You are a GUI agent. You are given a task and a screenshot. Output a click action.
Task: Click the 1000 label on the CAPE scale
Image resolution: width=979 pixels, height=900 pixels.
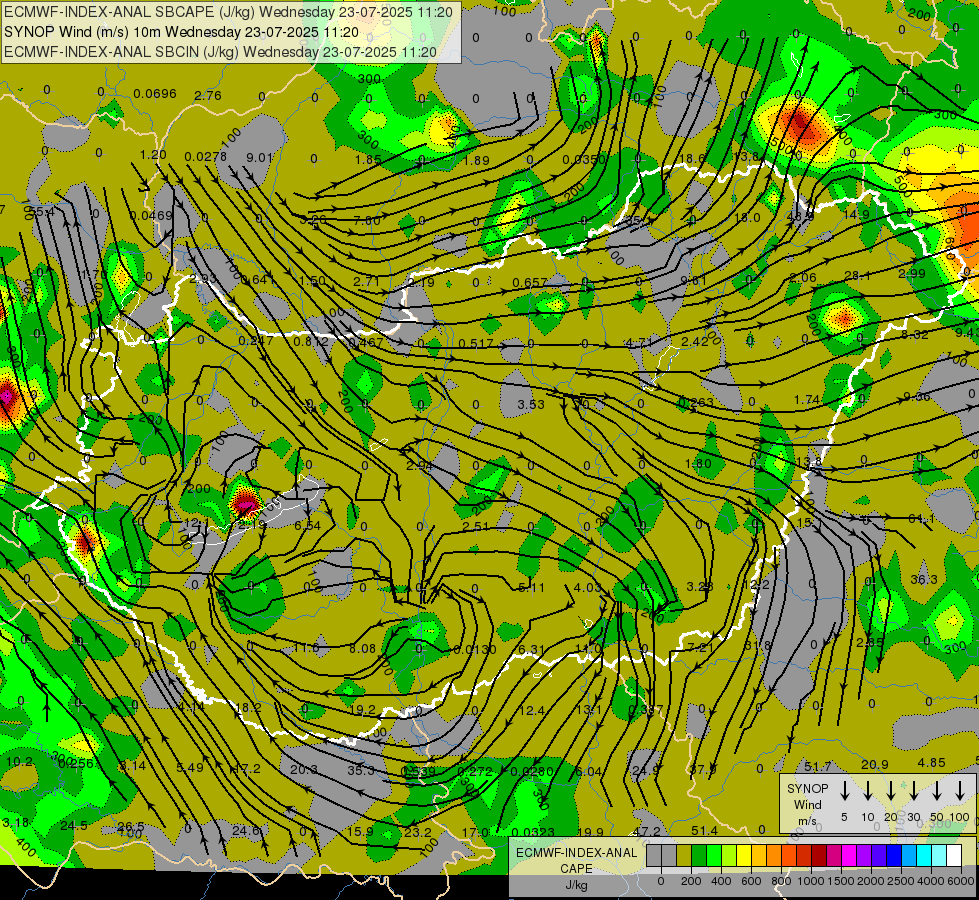[811, 881]
